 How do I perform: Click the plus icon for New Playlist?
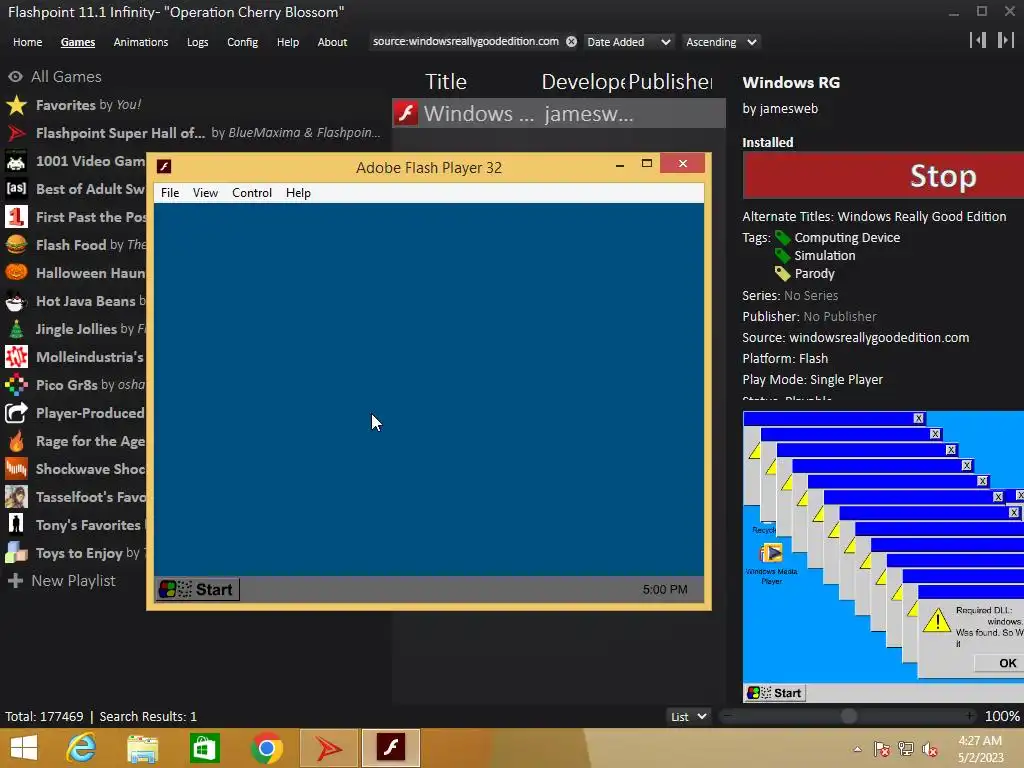pyautogui.click(x=16, y=581)
